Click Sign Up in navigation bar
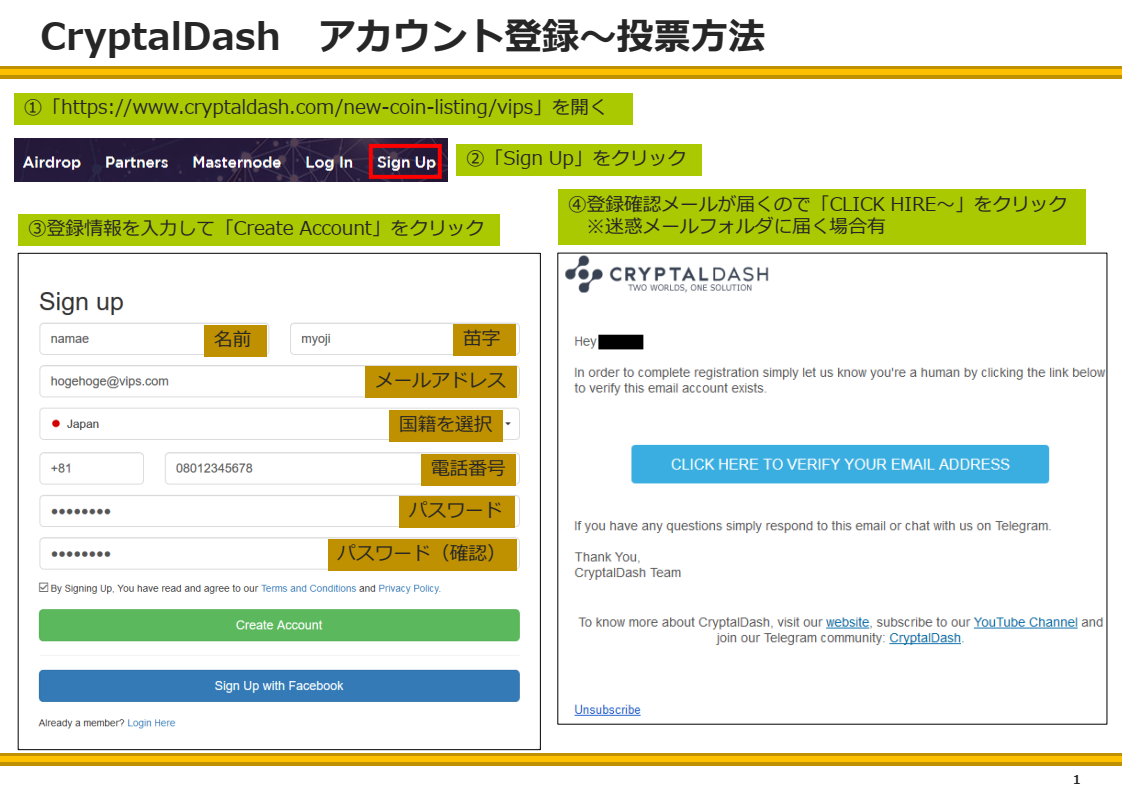The image size is (1122, 793). tap(406, 162)
